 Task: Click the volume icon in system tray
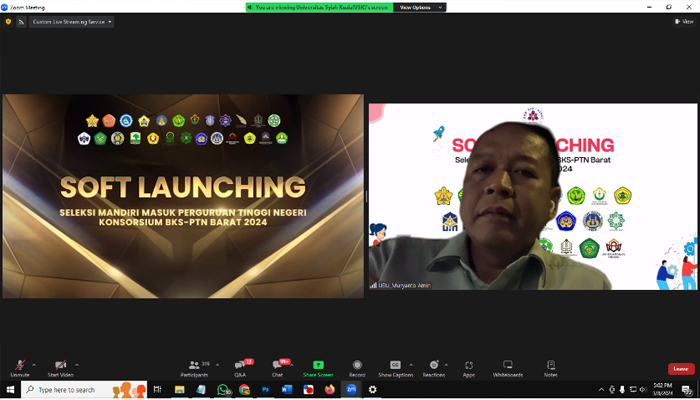coord(643,390)
